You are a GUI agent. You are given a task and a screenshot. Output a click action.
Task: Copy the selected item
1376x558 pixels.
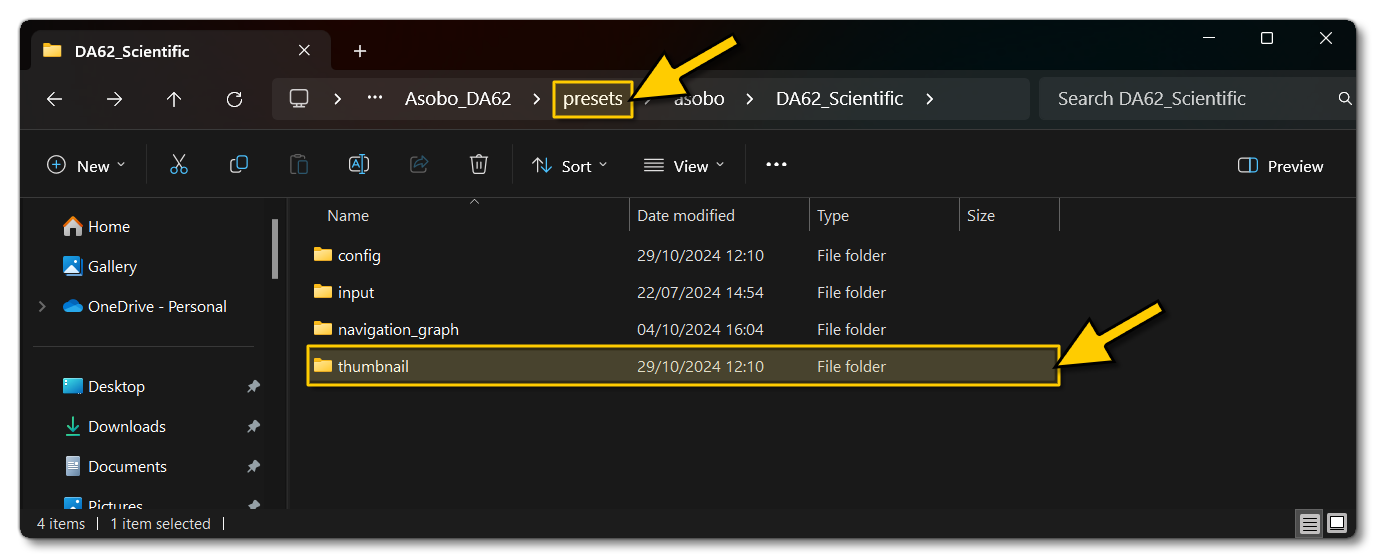pos(239,165)
